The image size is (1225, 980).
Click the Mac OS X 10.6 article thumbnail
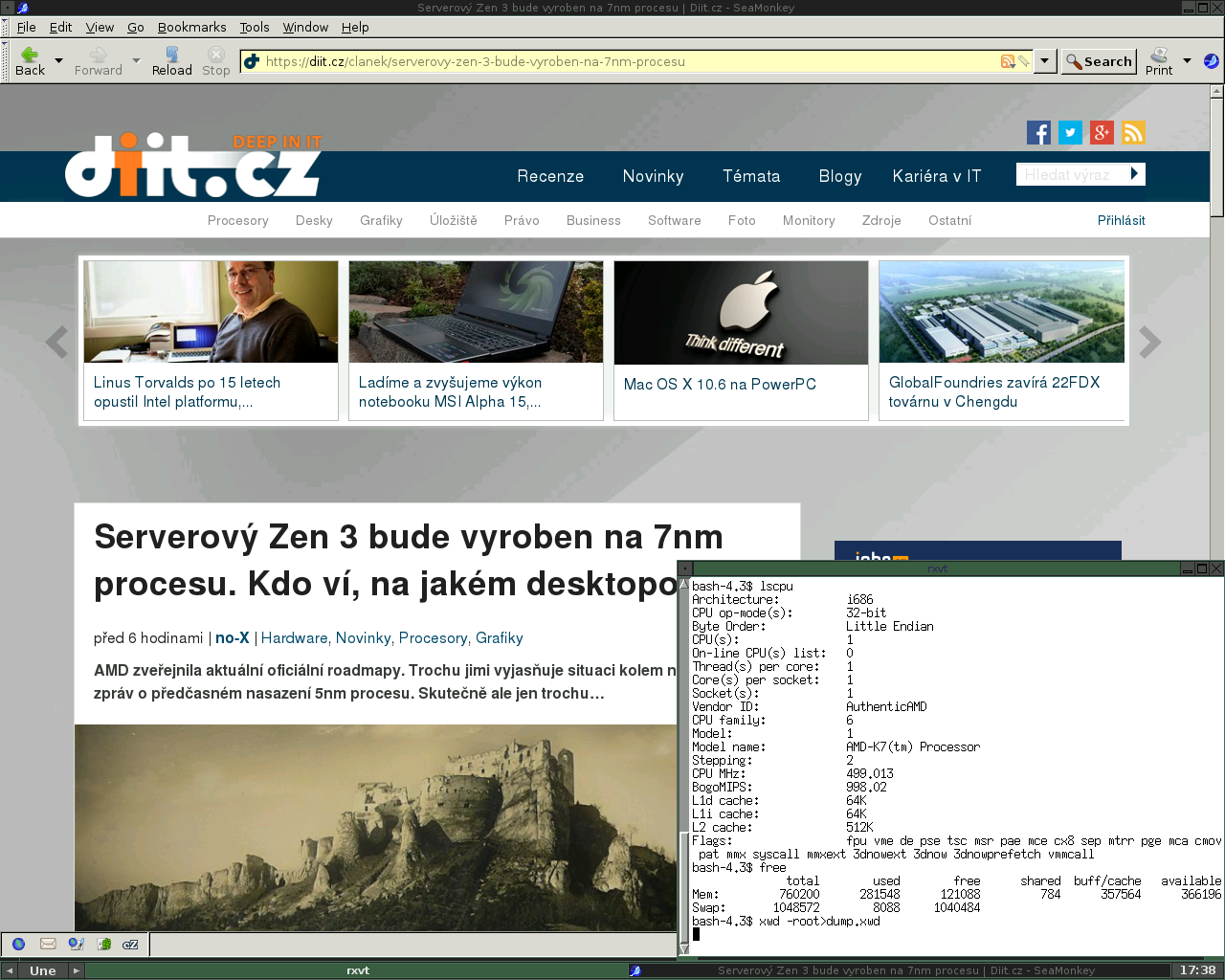point(741,312)
